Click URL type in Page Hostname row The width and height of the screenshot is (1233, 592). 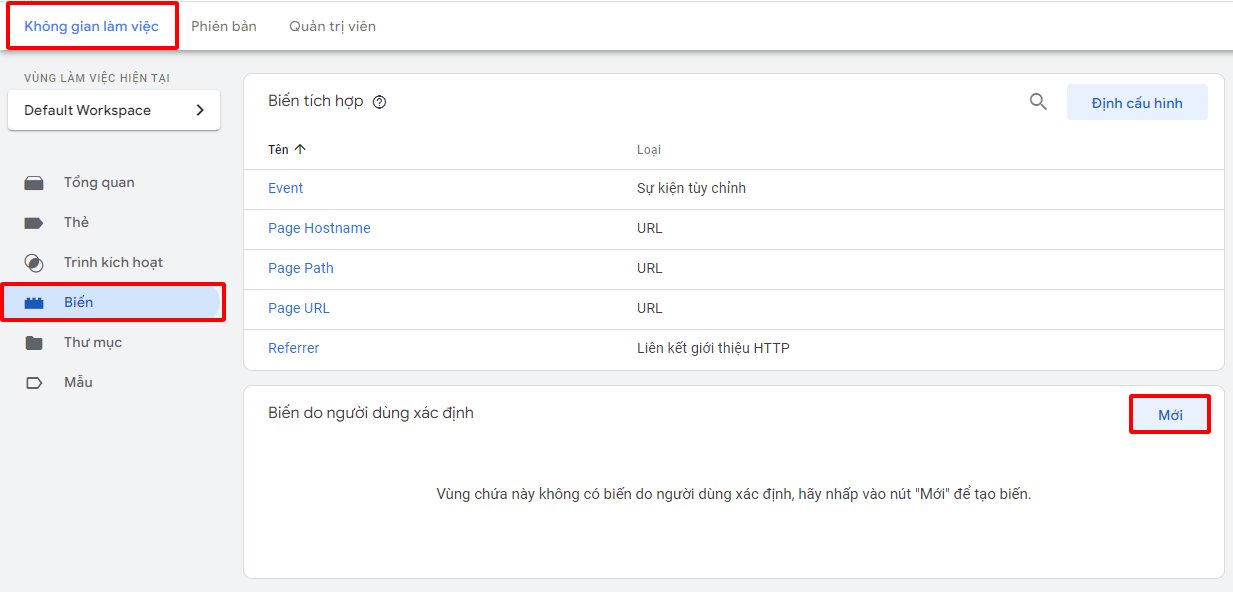[x=649, y=228]
